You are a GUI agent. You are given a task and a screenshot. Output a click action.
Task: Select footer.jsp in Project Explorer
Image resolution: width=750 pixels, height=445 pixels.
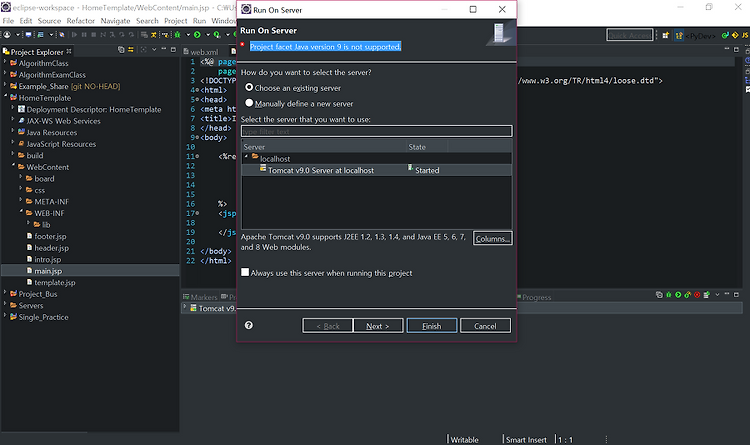coord(50,236)
